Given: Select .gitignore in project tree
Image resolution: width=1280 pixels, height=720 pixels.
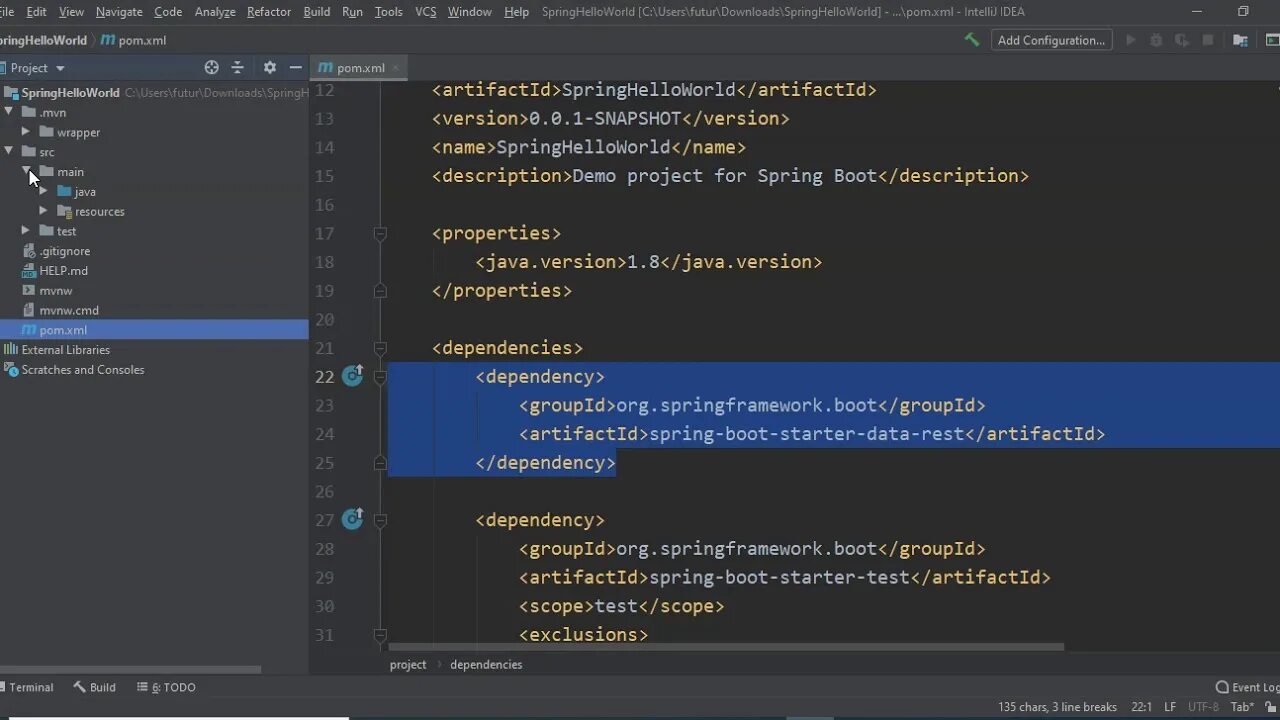Looking at the screenshot, I should click(64, 251).
